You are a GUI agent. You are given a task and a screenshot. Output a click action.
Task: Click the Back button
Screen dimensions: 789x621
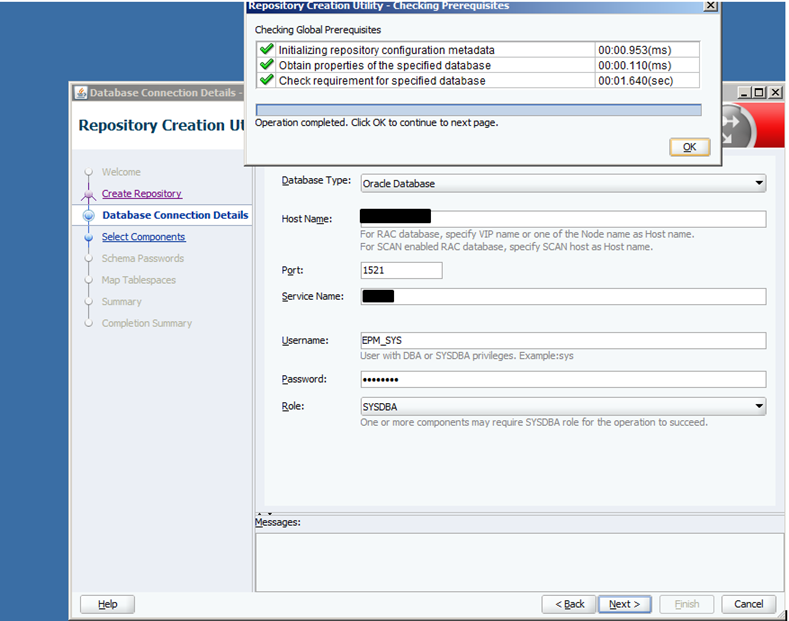click(x=568, y=604)
